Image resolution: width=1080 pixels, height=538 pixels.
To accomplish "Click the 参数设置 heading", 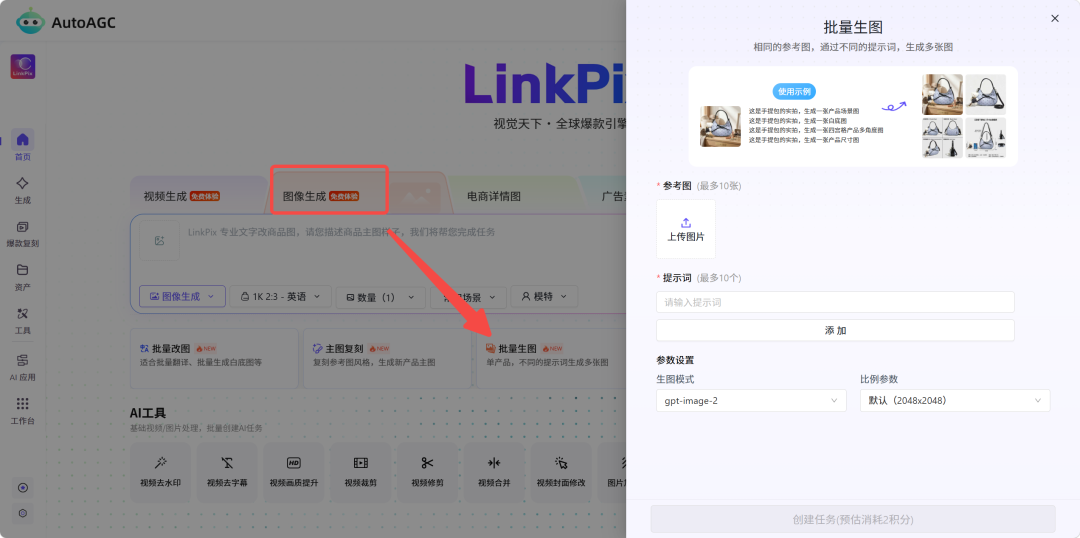I will point(675,360).
